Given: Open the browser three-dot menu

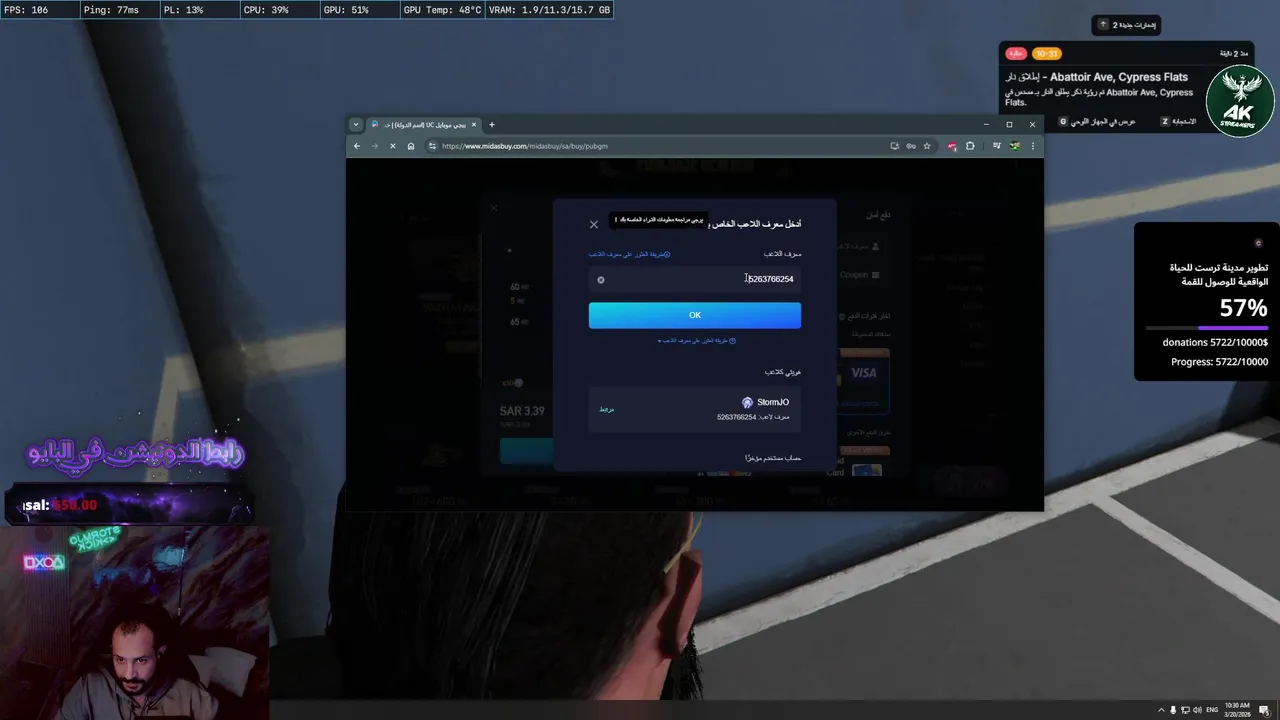Looking at the screenshot, I should pos(1033,146).
